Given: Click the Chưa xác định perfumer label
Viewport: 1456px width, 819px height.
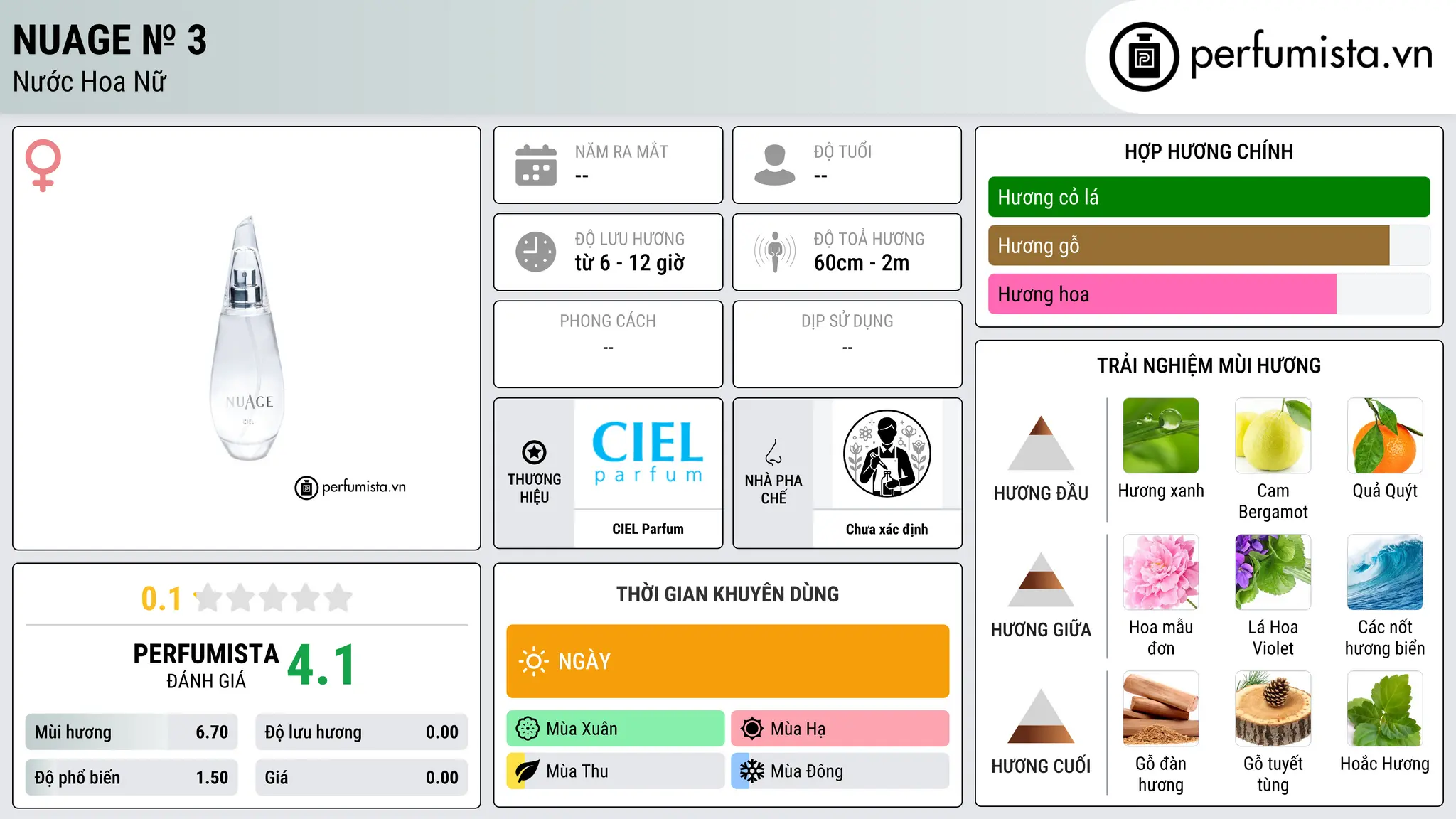Looking at the screenshot, I should (x=887, y=529).
